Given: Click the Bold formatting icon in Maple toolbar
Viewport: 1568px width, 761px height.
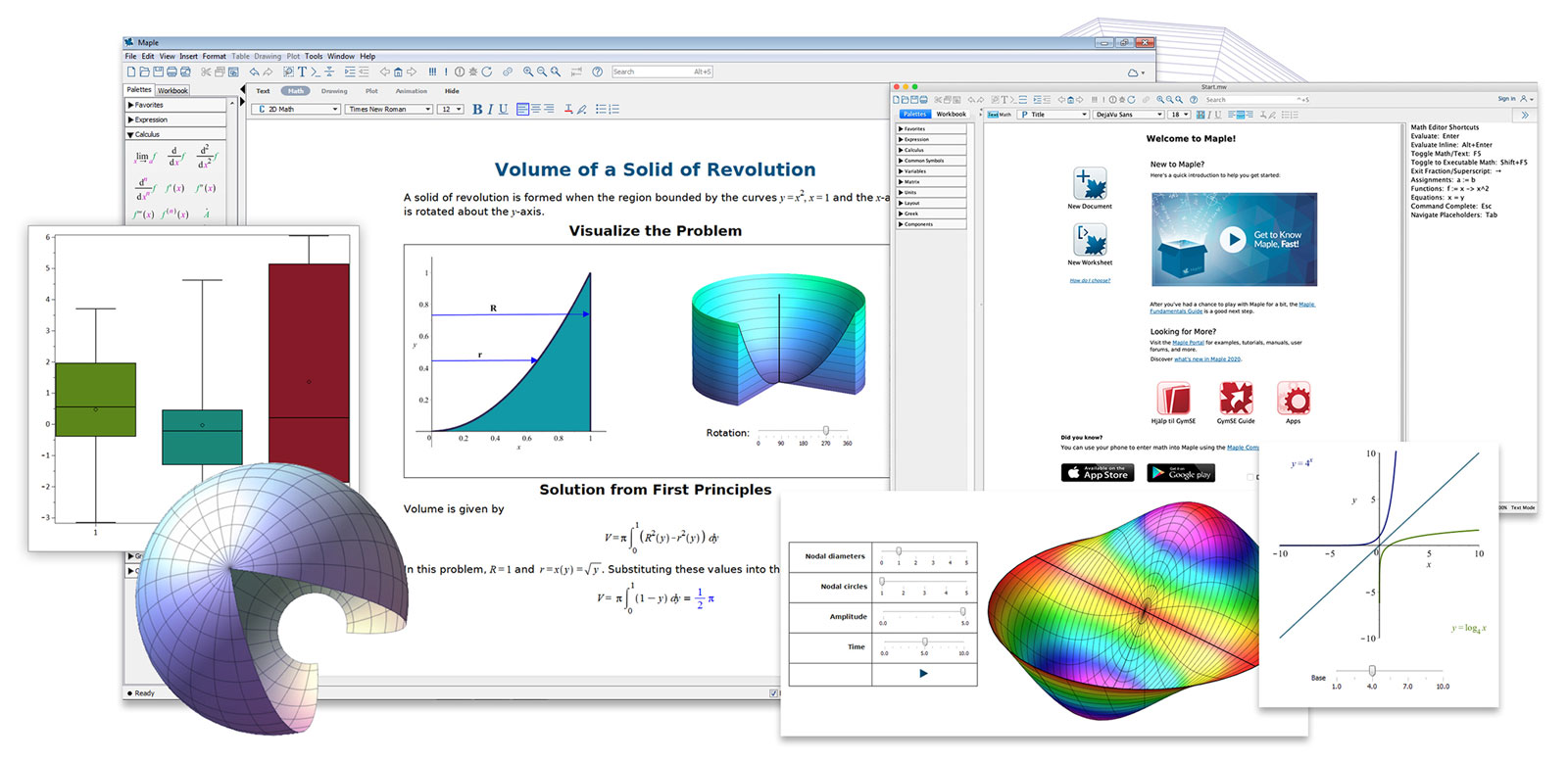Looking at the screenshot, I should (477, 110).
